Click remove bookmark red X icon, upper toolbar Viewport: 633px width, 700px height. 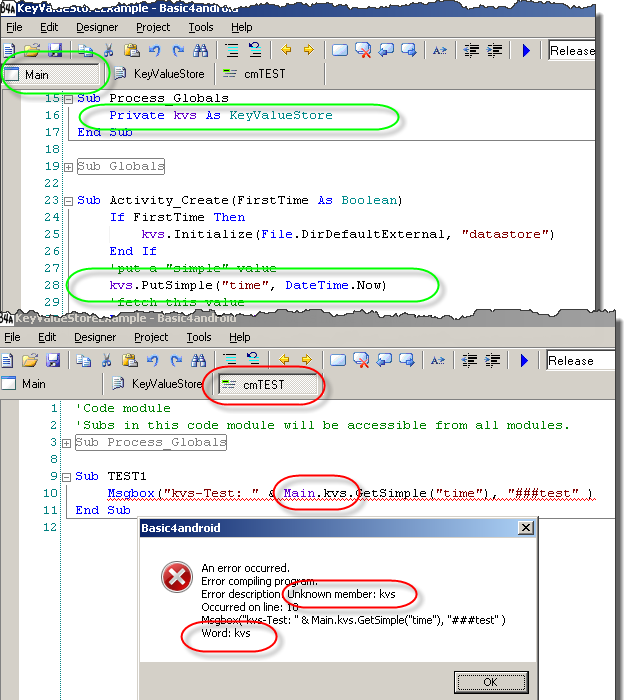(x=363, y=50)
